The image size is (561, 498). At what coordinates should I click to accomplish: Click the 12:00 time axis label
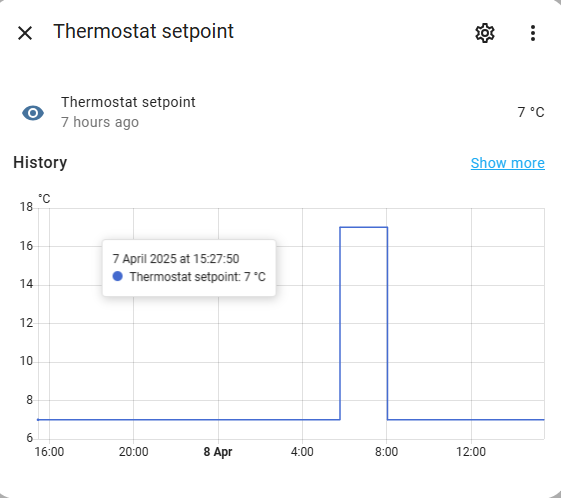pyautogui.click(x=471, y=452)
